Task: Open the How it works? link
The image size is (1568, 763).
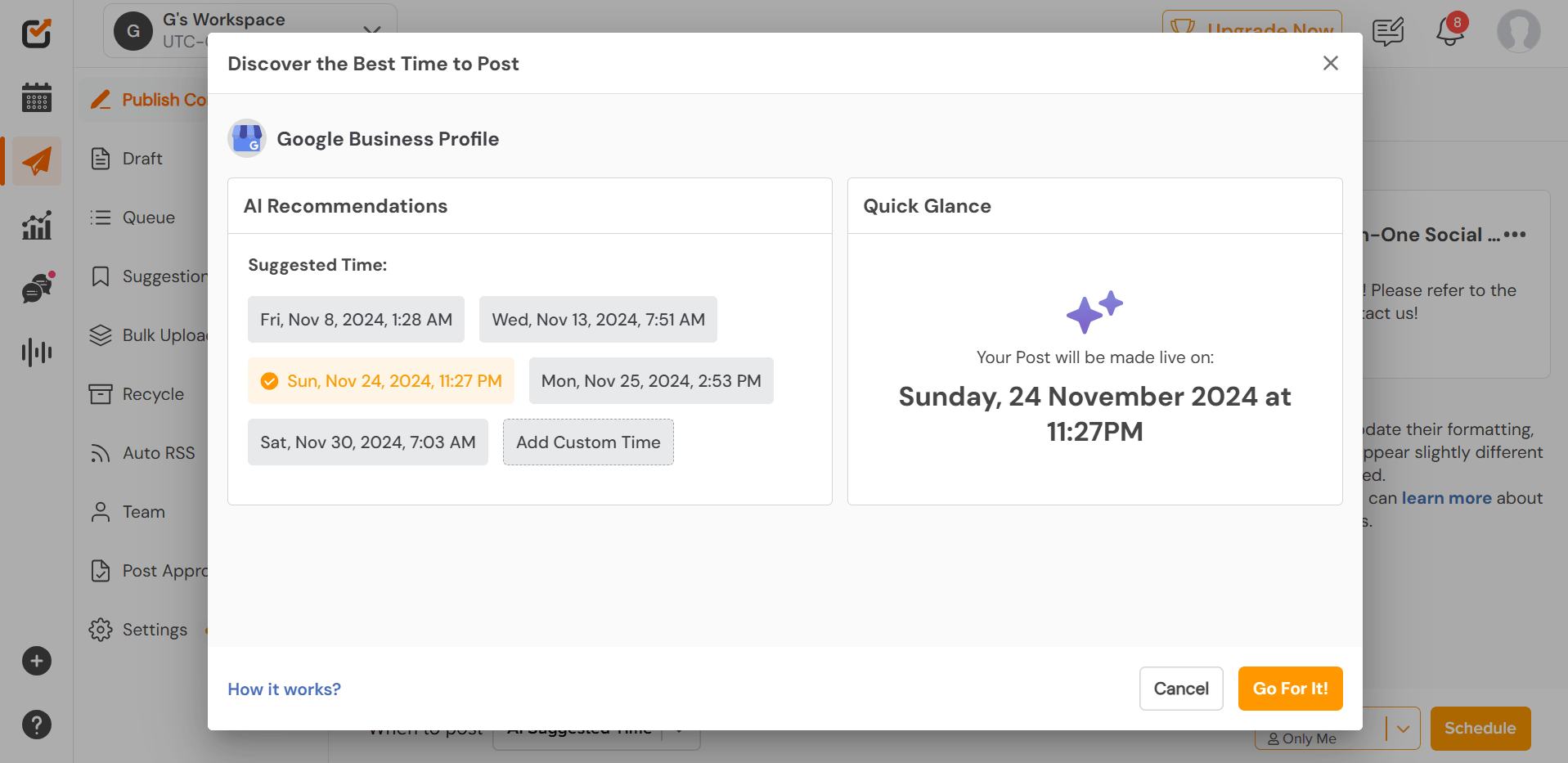Action: (284, 689)
